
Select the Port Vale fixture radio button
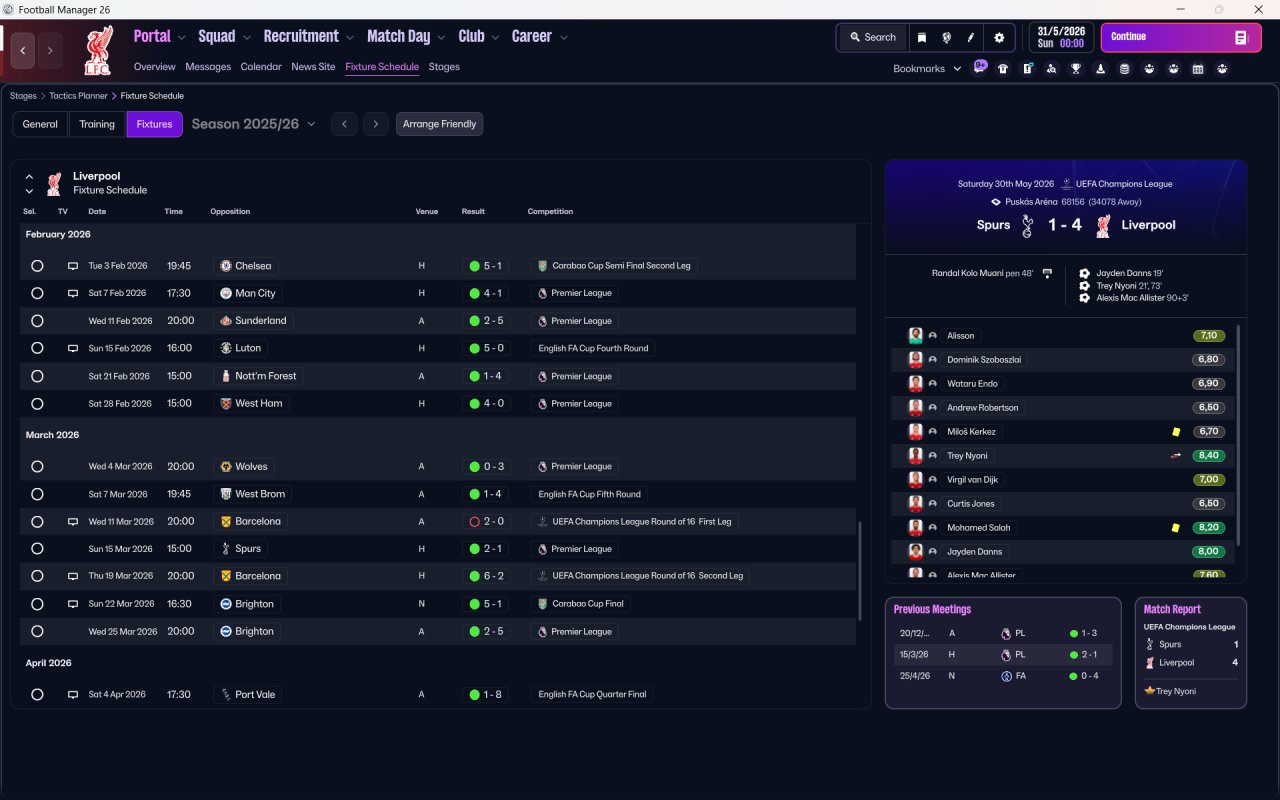(x=37, y=695)
